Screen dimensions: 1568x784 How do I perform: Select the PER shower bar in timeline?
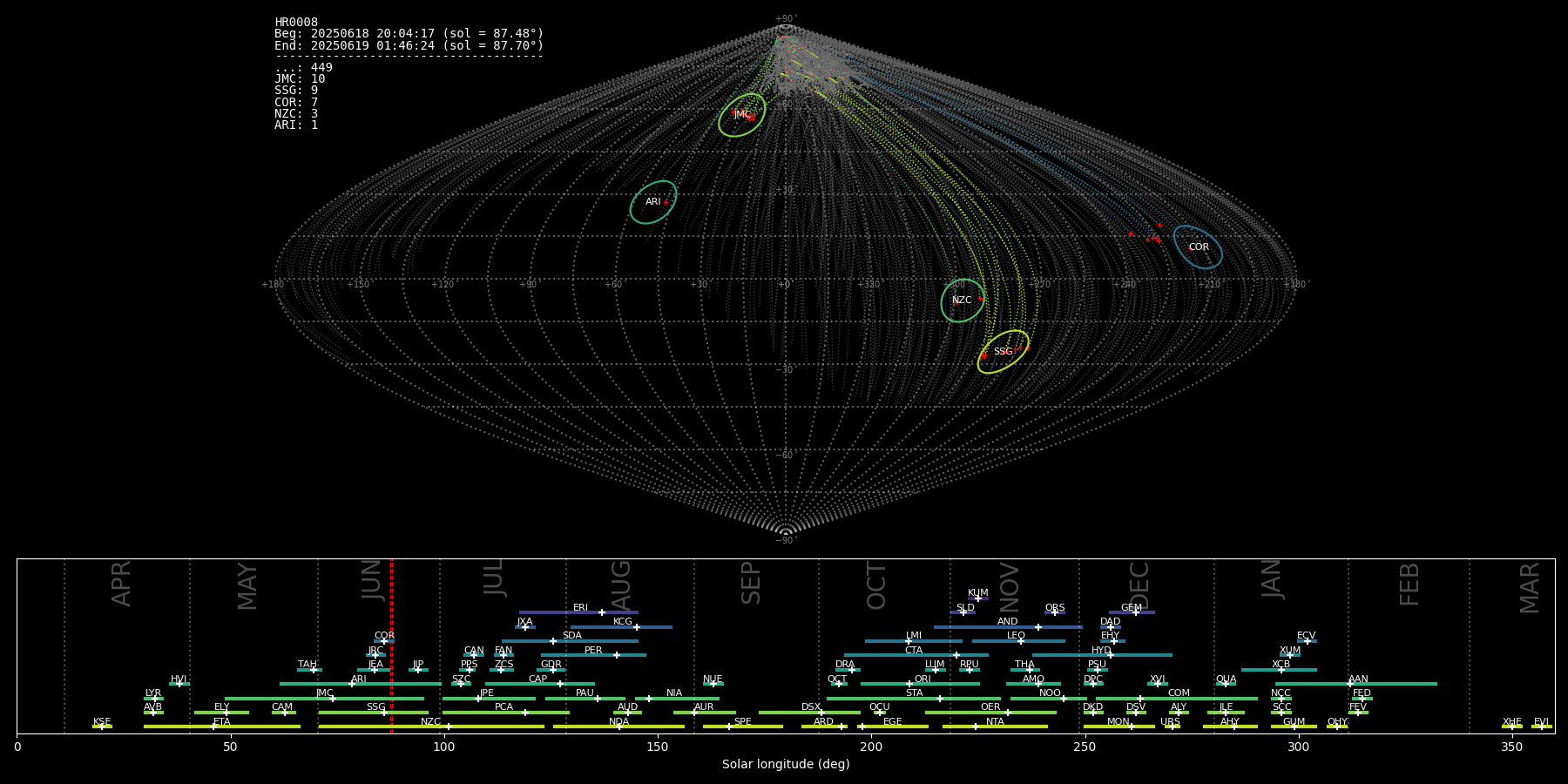(593, 655)
